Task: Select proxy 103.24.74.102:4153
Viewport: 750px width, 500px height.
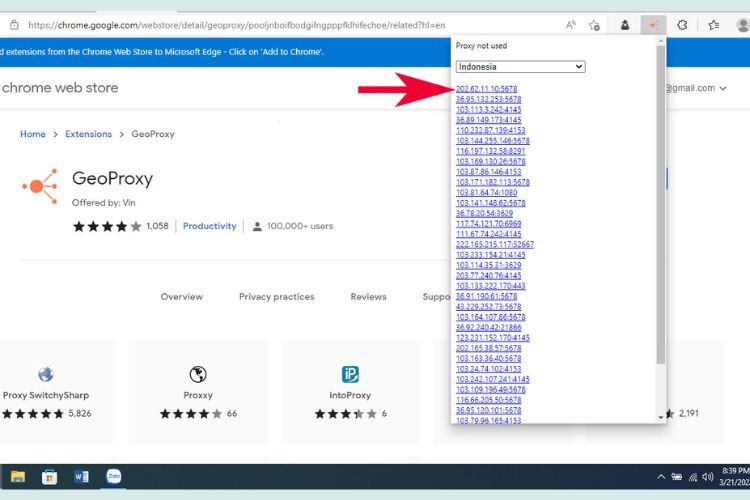Action: pyautogui.click(x=488, y=369)
